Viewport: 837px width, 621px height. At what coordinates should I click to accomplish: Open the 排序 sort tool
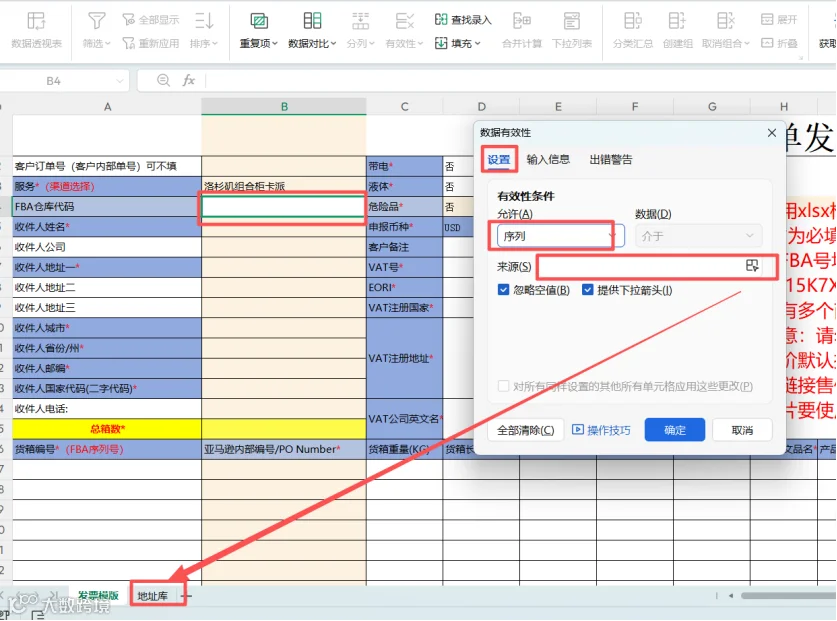[204, 30]
